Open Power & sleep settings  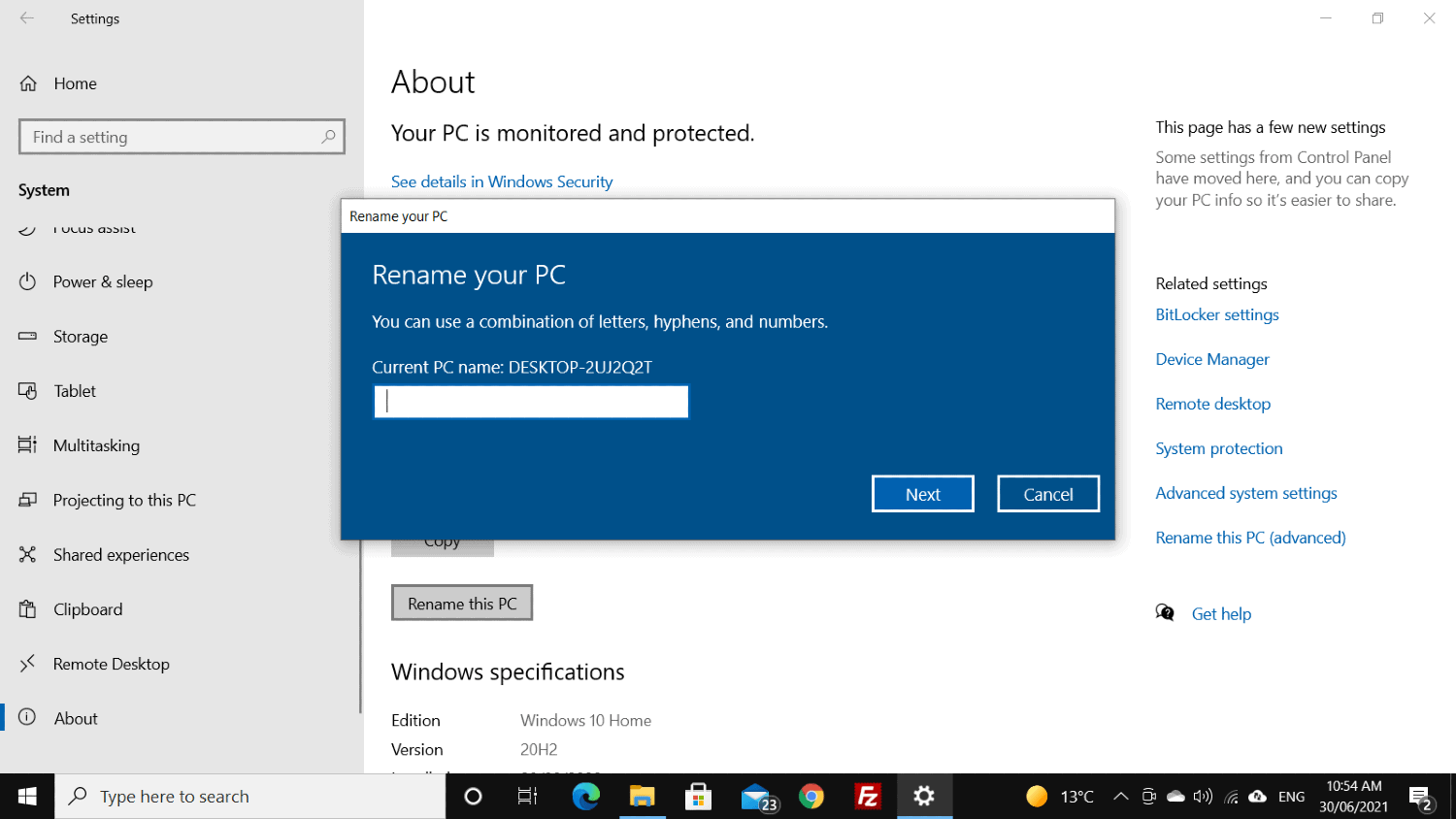[102, 282]
